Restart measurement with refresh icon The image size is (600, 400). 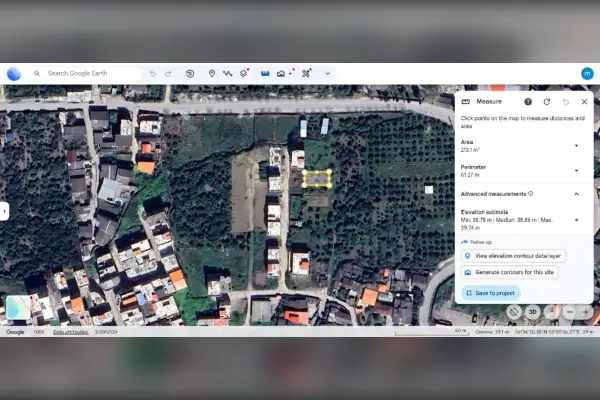tap(547, 101)
